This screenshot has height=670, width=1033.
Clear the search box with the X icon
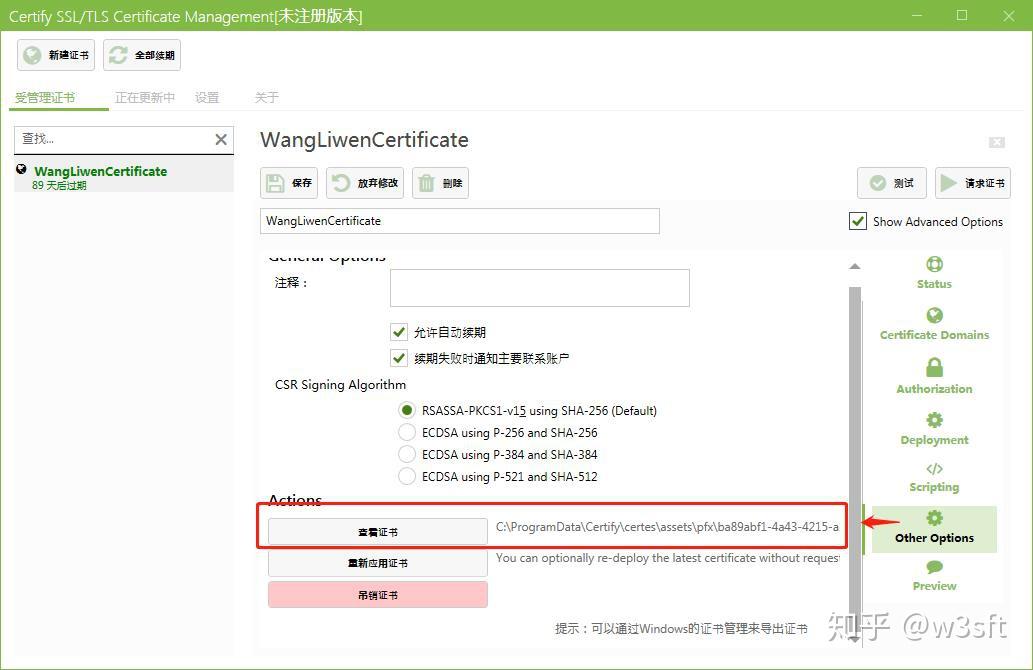(x=221, y=139)
